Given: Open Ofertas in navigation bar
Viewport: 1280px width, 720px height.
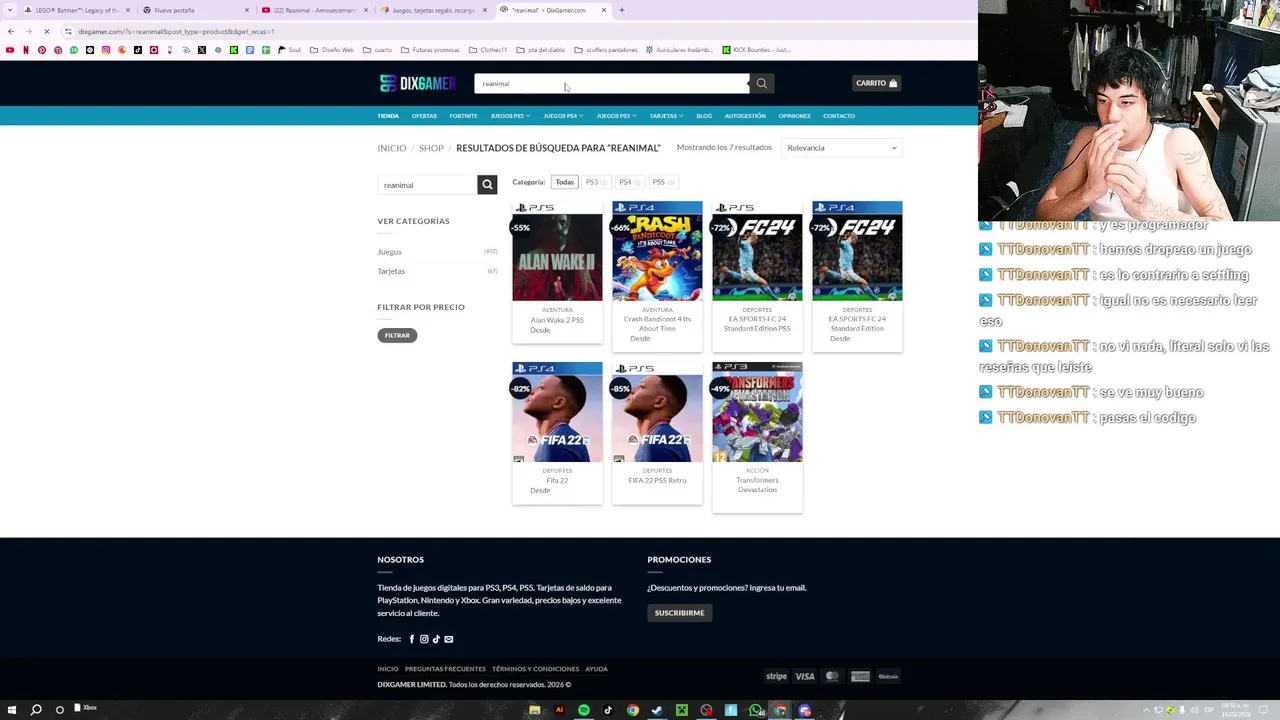Looking at the screenshot, I should point(424,116).
